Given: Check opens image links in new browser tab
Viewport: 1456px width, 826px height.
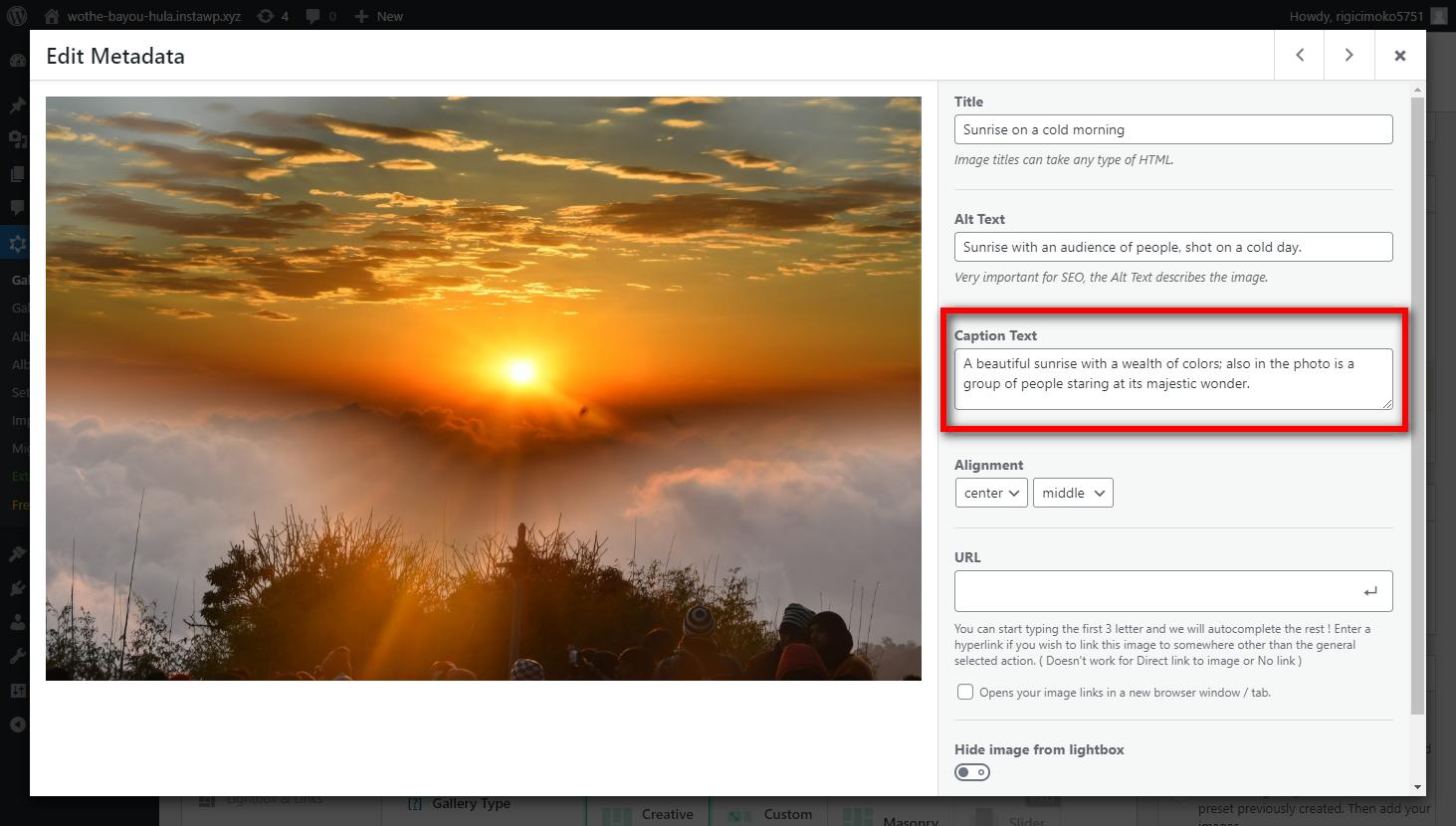Looking at the screenshot, I should click(x=964, y=691).
